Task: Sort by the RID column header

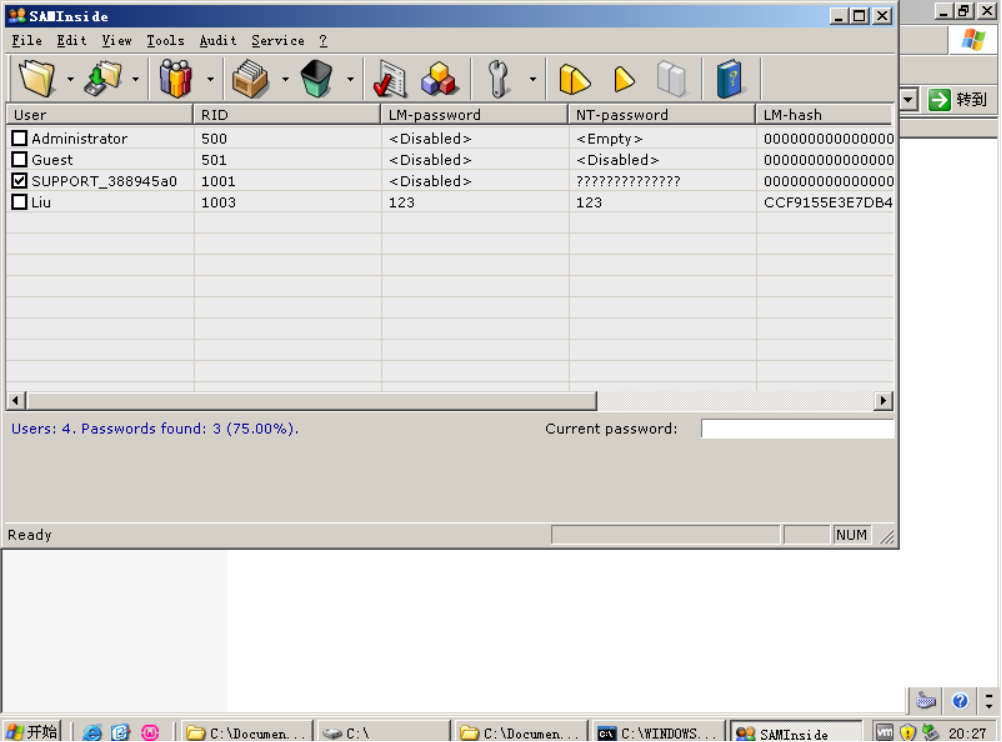Action: pyautogui.click(x=287, y=114)
